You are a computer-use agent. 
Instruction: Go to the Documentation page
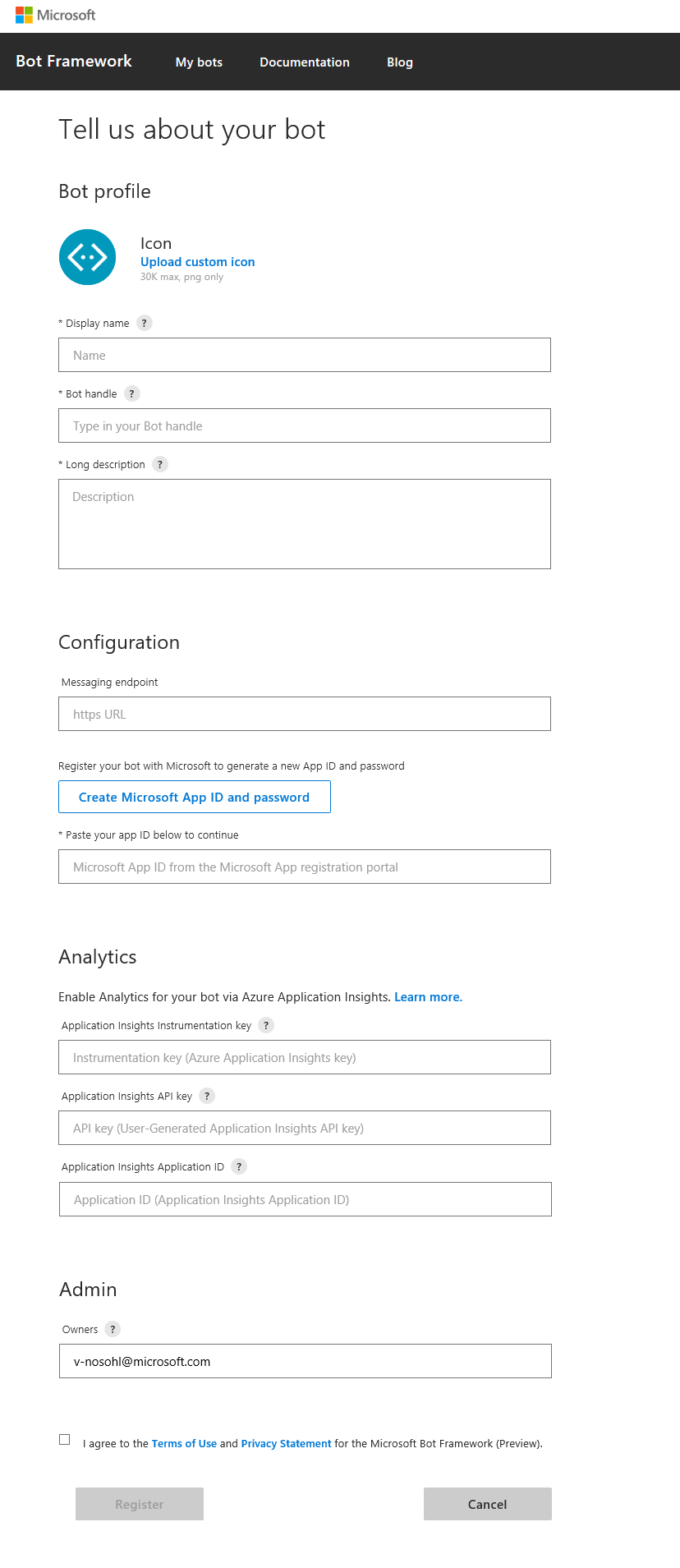(x=305, y=62)
